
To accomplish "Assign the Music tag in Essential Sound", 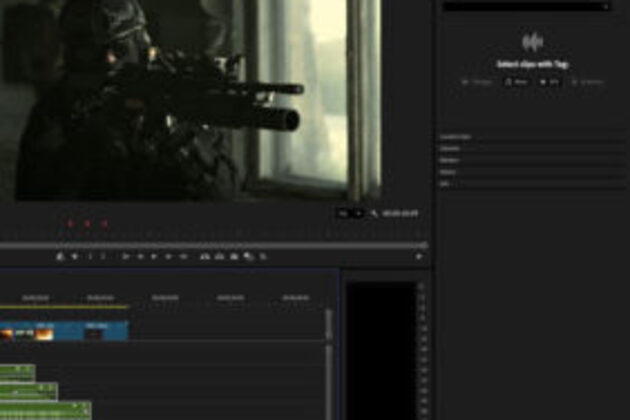I will (517, 82).
